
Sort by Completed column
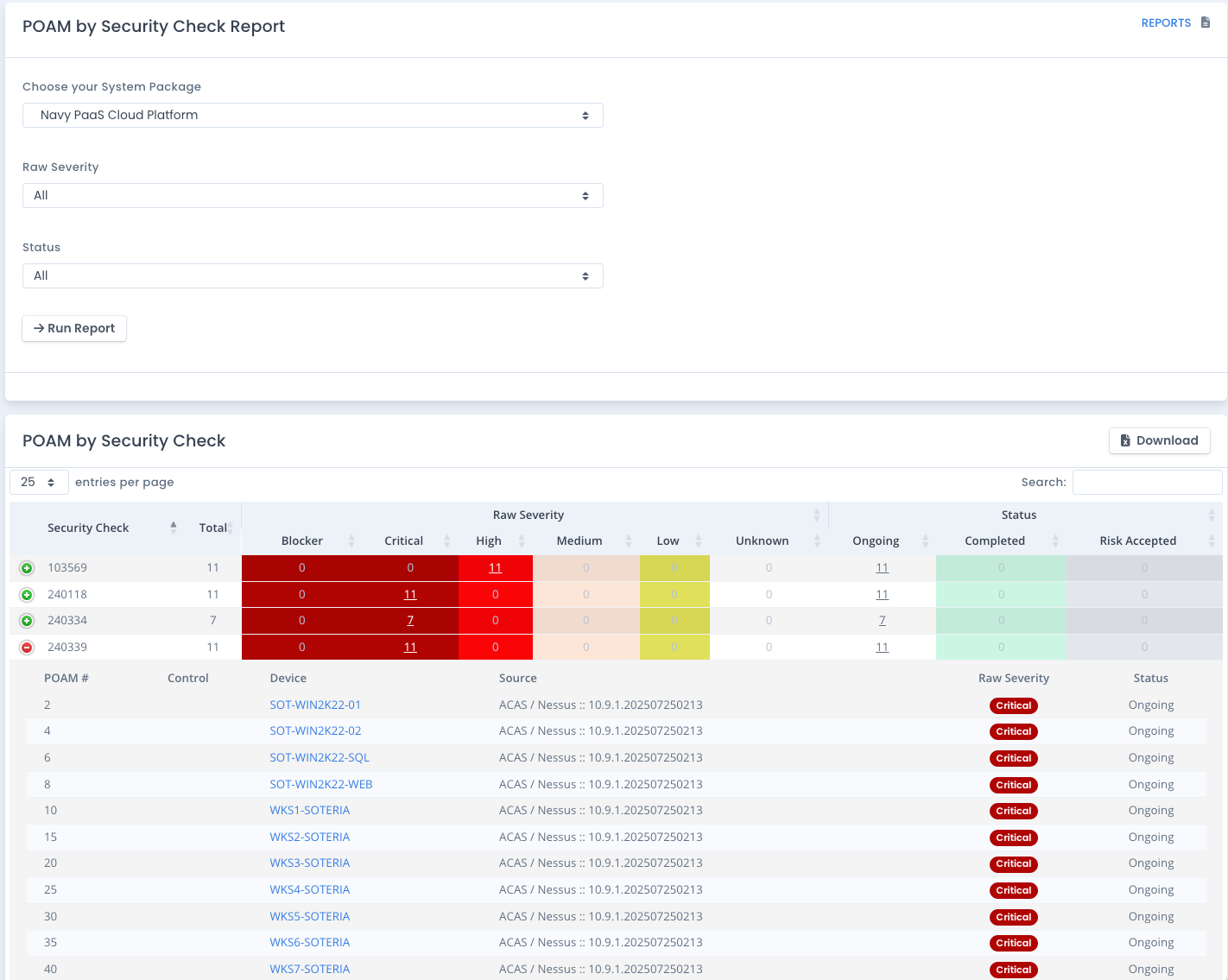[1001, 541]
